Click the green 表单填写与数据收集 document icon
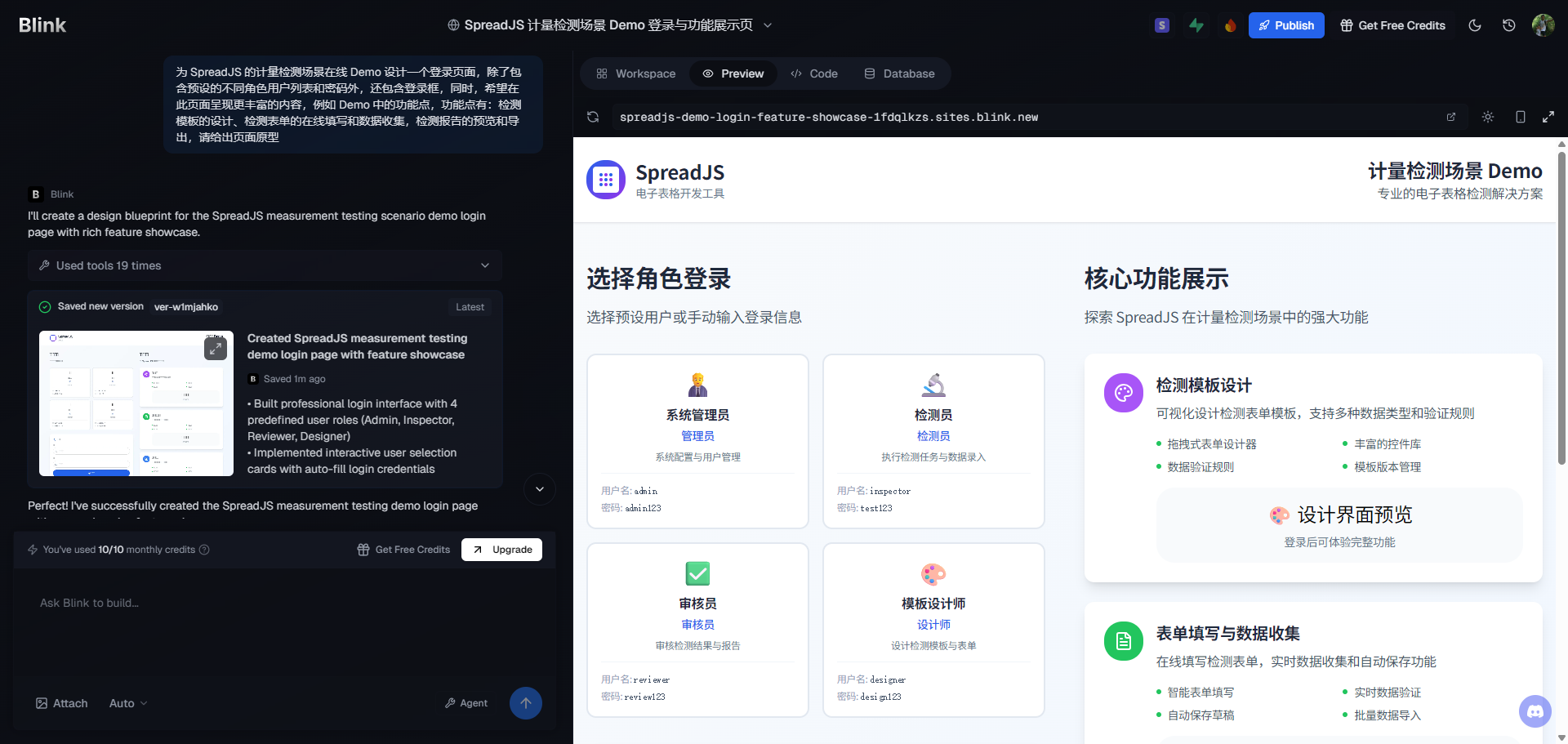The image size is (1568, 744). click(1124, 641)
